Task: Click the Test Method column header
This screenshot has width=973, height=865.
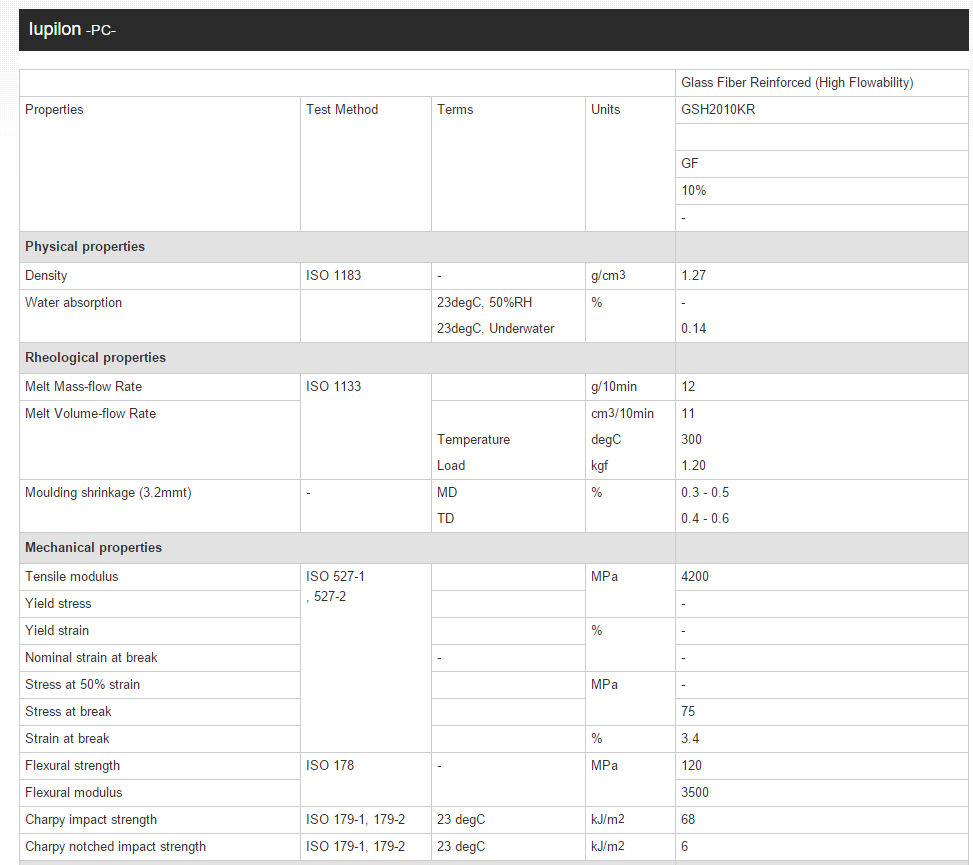Action: [342, 110]
